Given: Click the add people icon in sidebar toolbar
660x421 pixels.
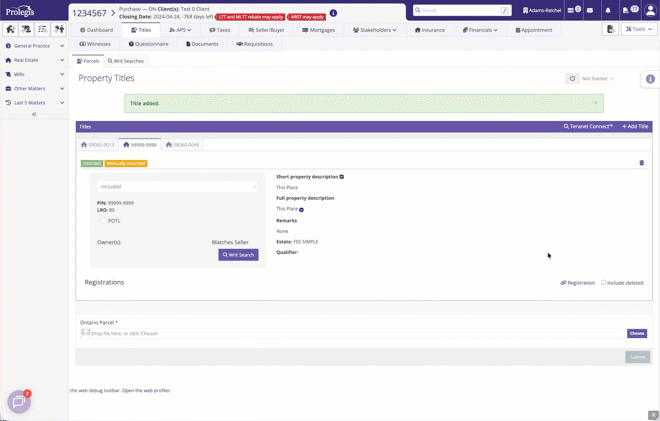Looking at the screenshot, I should point(59,29).
